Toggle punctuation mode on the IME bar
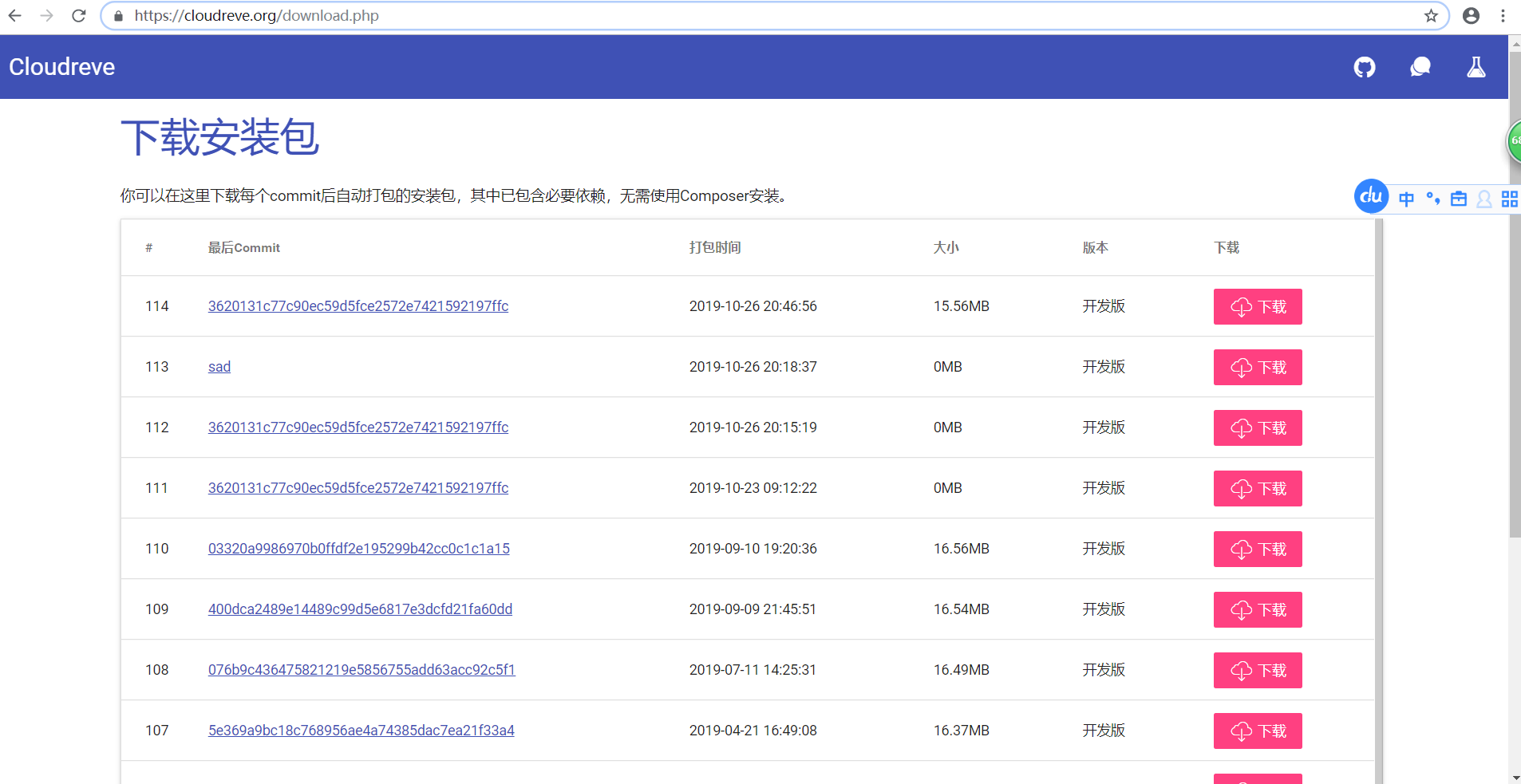Image resolution: width=1521 pixels, height=784 pixels. click(x=1434, y=199)
